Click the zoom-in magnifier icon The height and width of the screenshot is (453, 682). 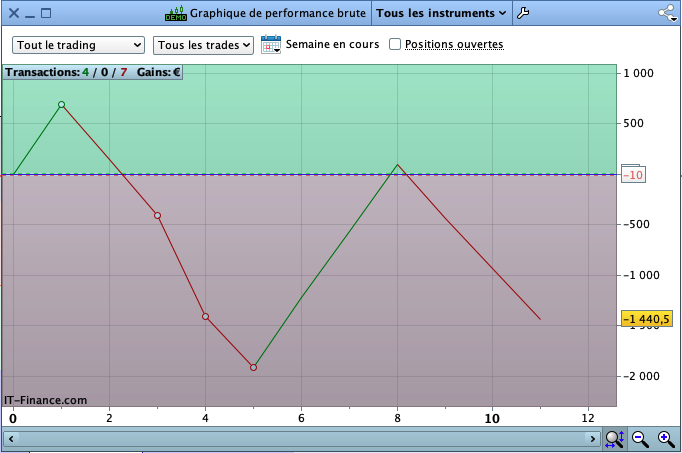pos(666,439)
